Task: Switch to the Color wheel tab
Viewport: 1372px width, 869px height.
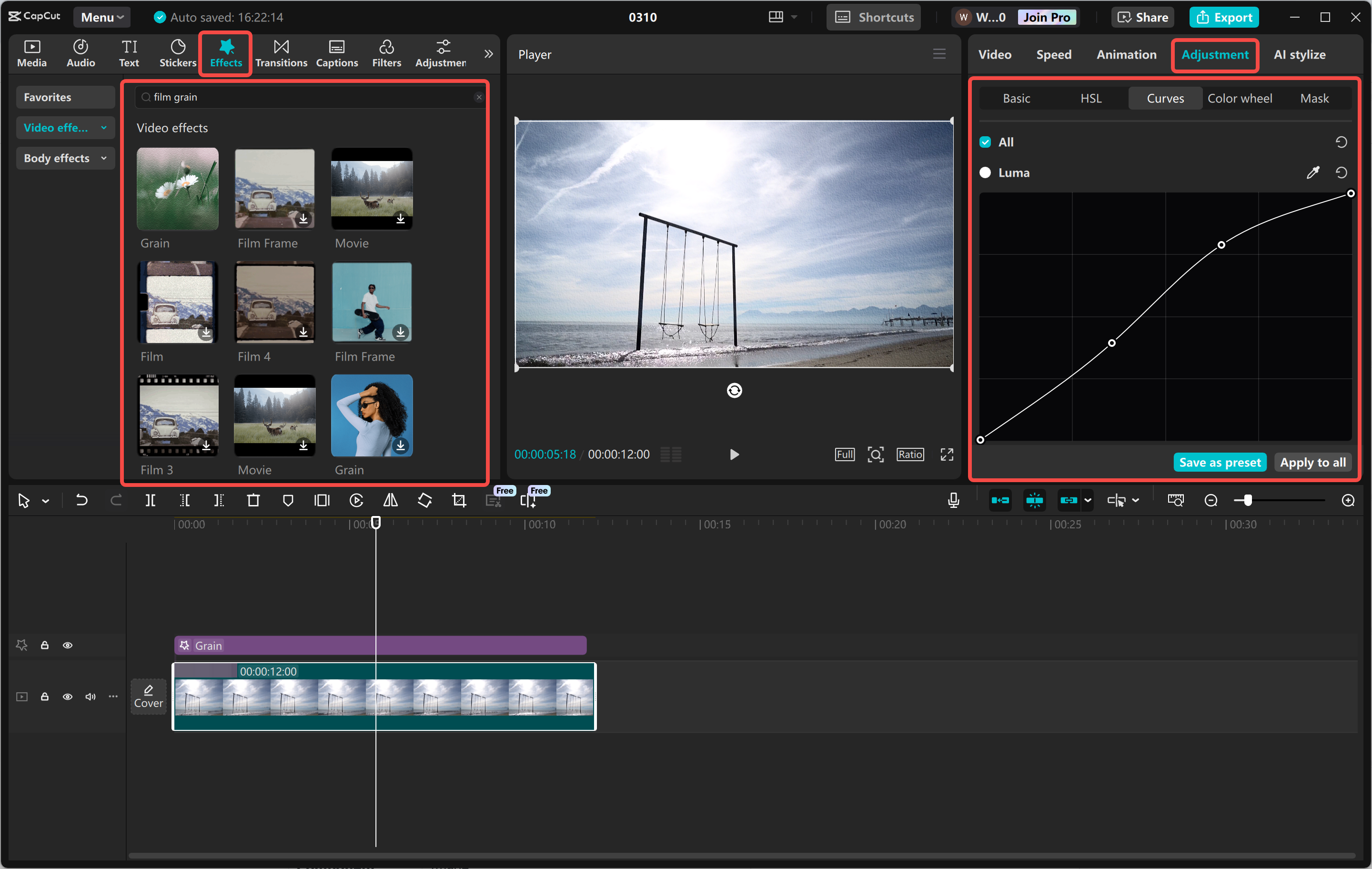Action: [x=1240, y=98]
